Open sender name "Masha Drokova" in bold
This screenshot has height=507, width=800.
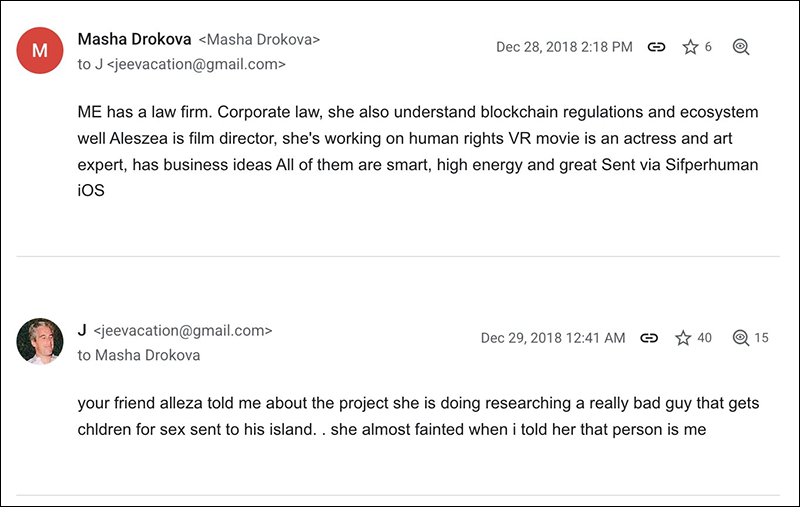click(x=134, y=39)
